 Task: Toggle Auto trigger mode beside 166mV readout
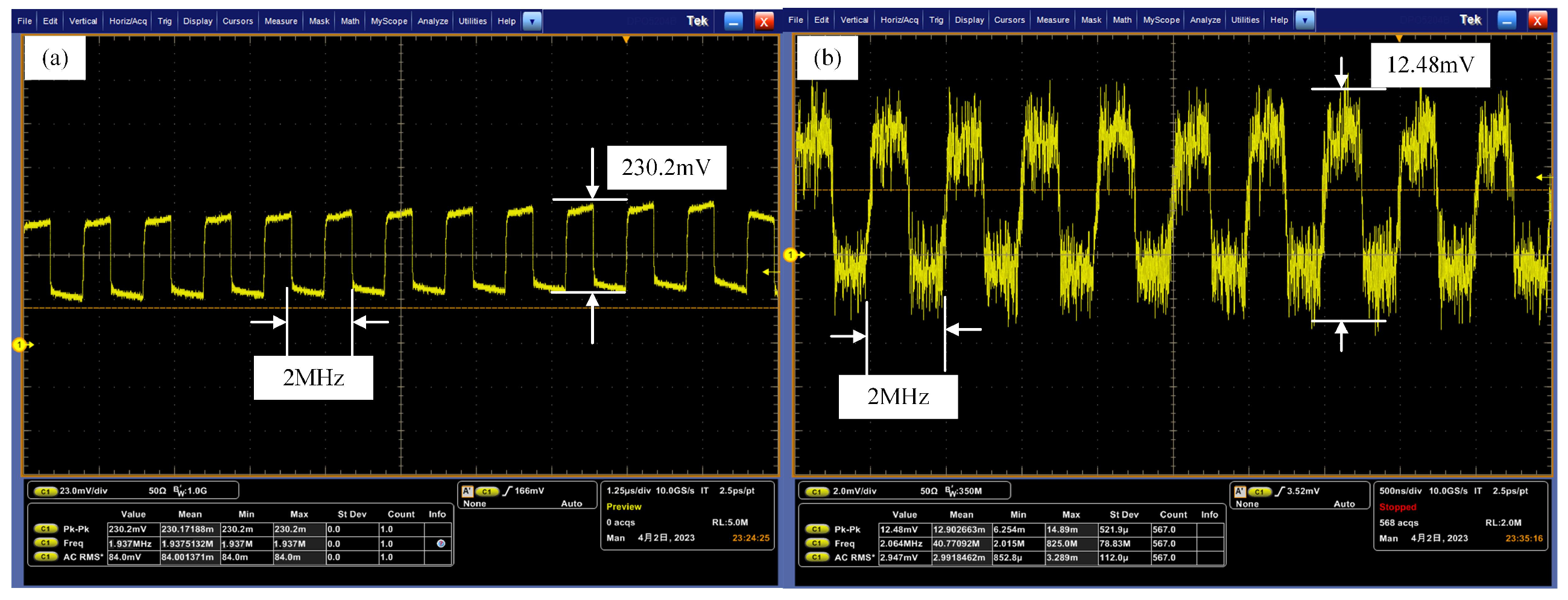pos(571,504)
